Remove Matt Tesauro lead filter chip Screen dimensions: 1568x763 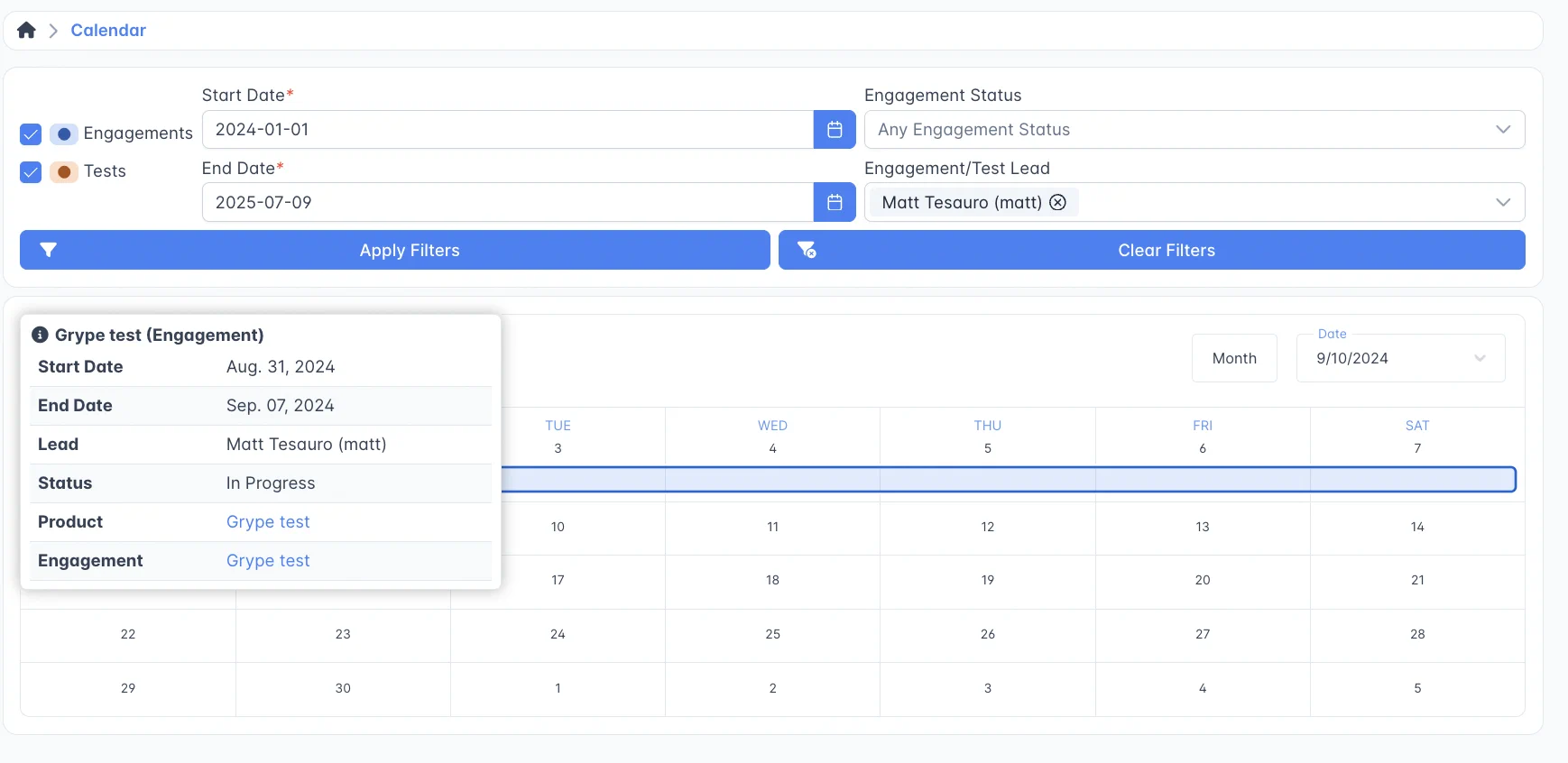coord(1057,203)
